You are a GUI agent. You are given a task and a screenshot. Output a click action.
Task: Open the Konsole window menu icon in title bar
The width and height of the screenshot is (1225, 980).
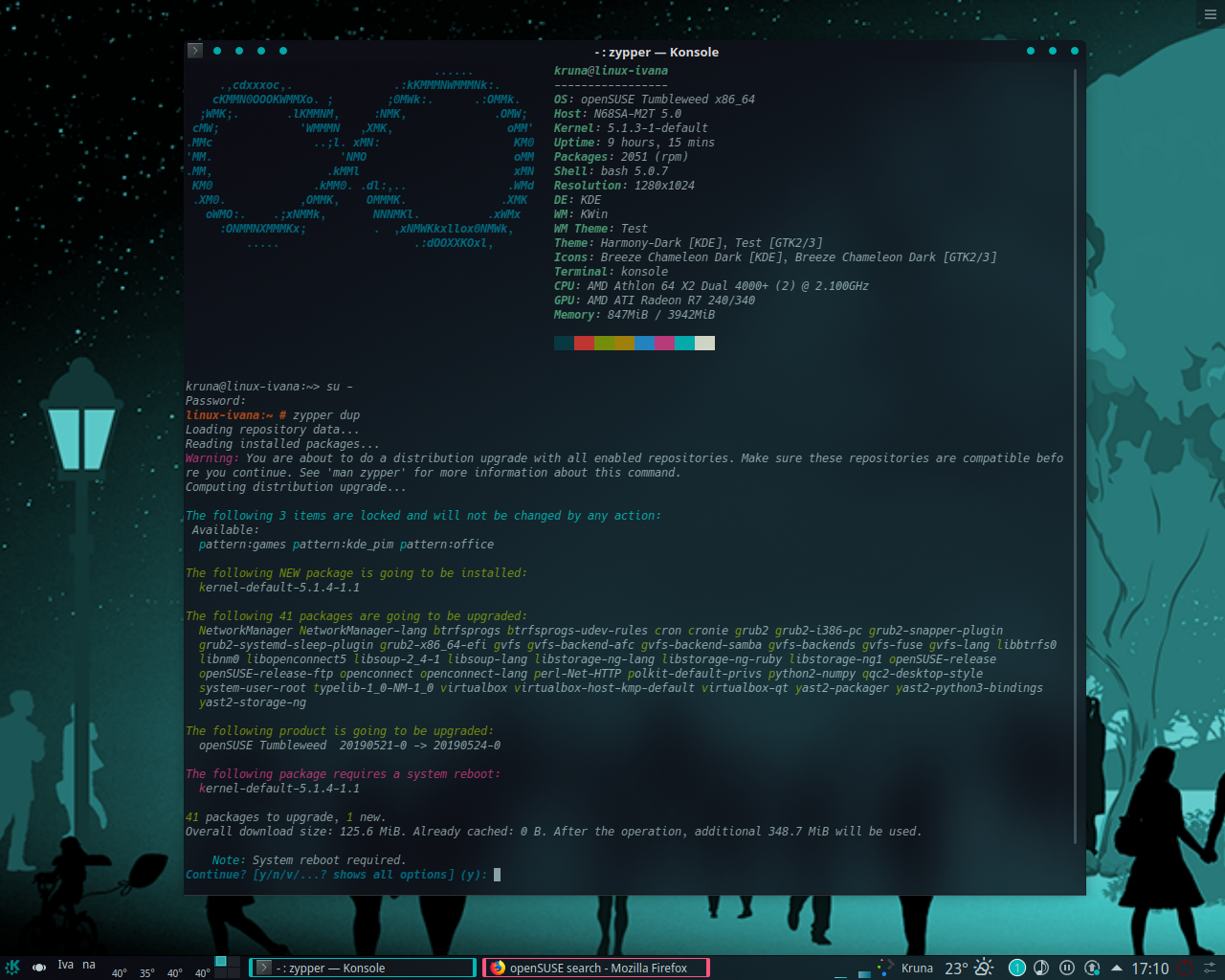(195, 51)
